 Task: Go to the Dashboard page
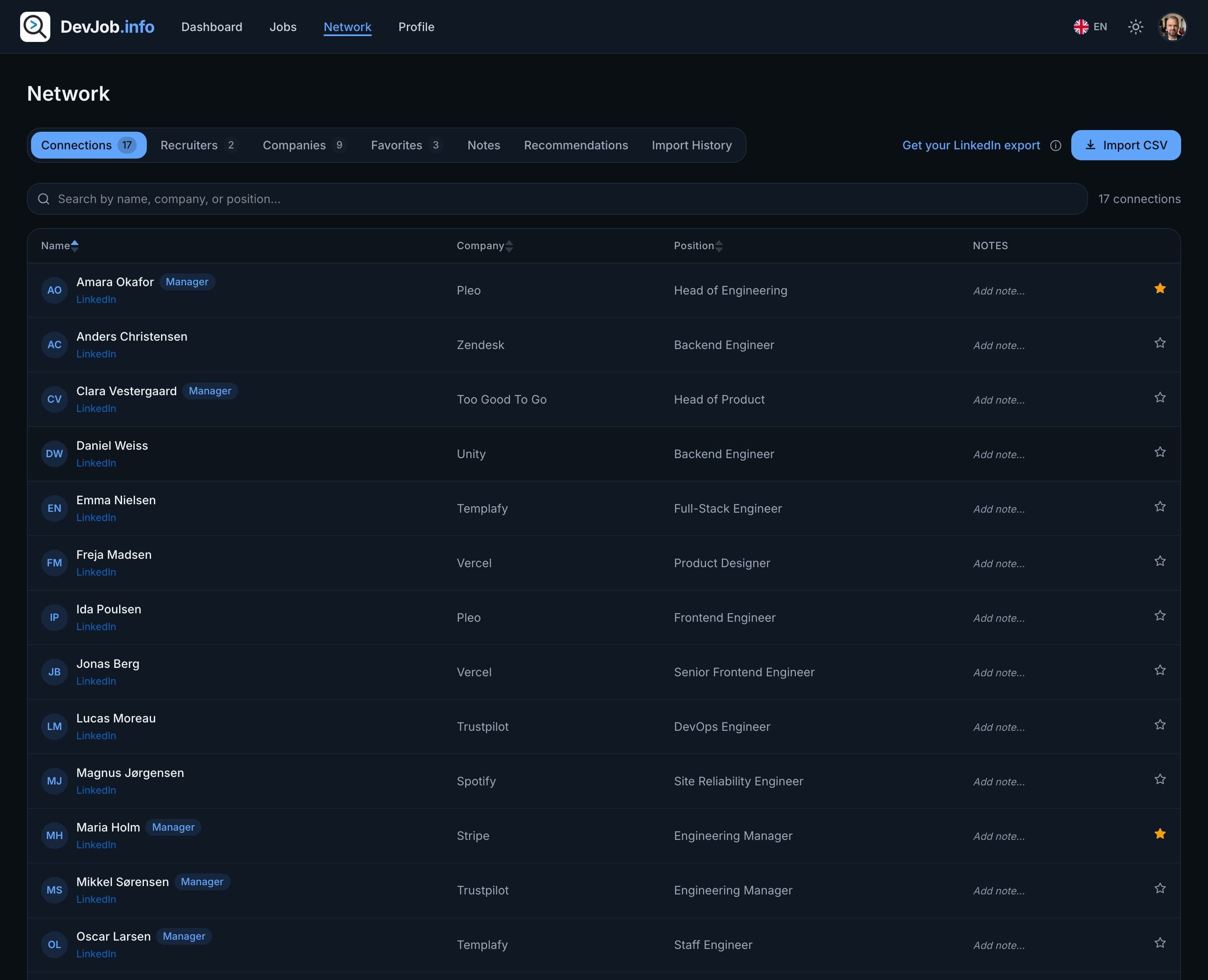coord(212,26)
